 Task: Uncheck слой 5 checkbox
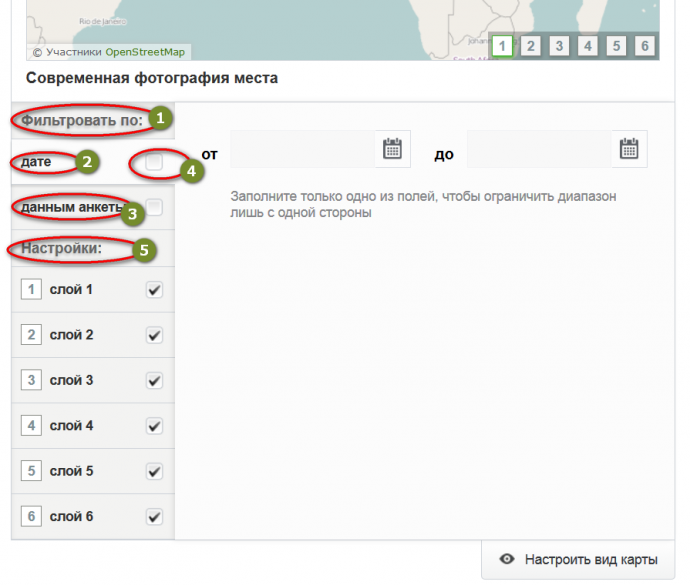coord(154,471)
